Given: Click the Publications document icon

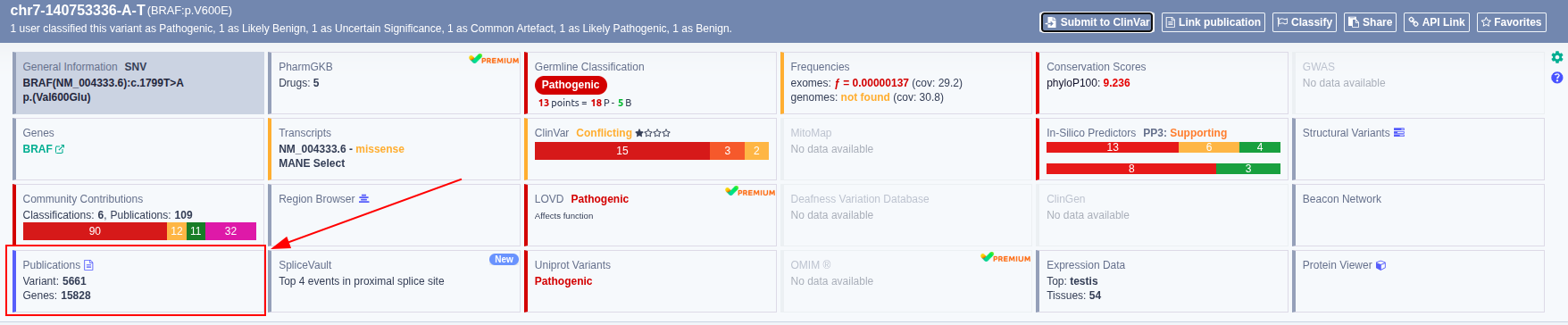Looking at the screenshot, I should coord(88,265).
